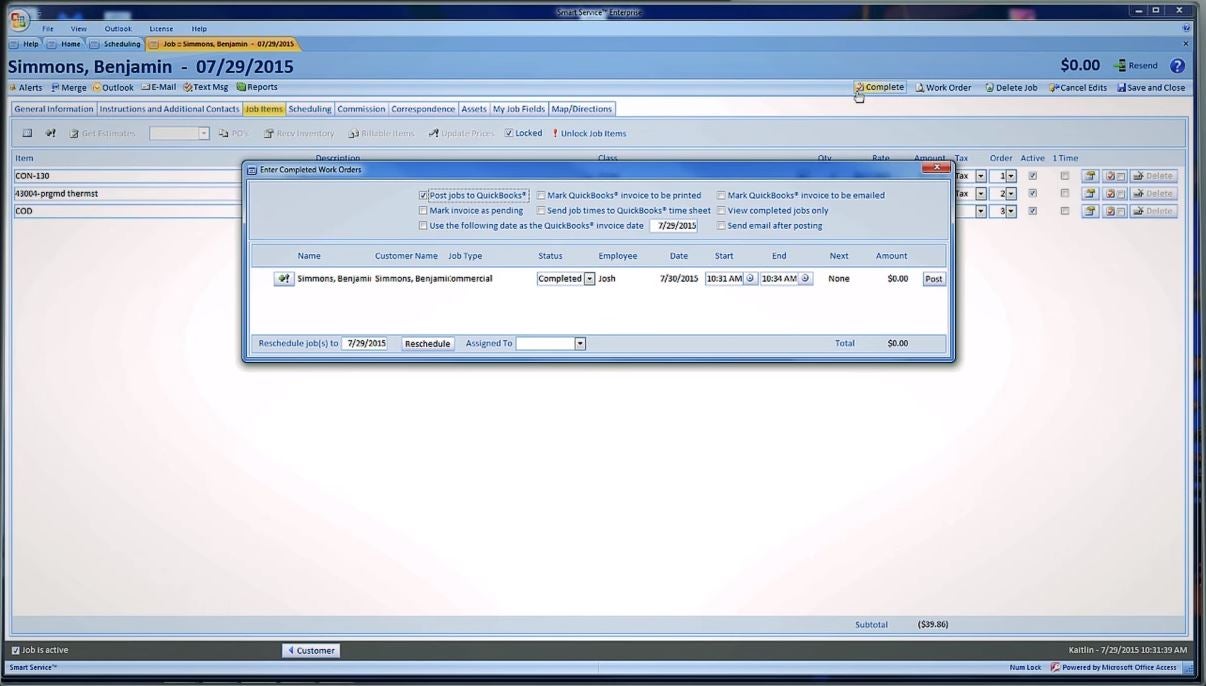Click the Reschedule button
The image size is (1206, 686).
click(427, 343)
